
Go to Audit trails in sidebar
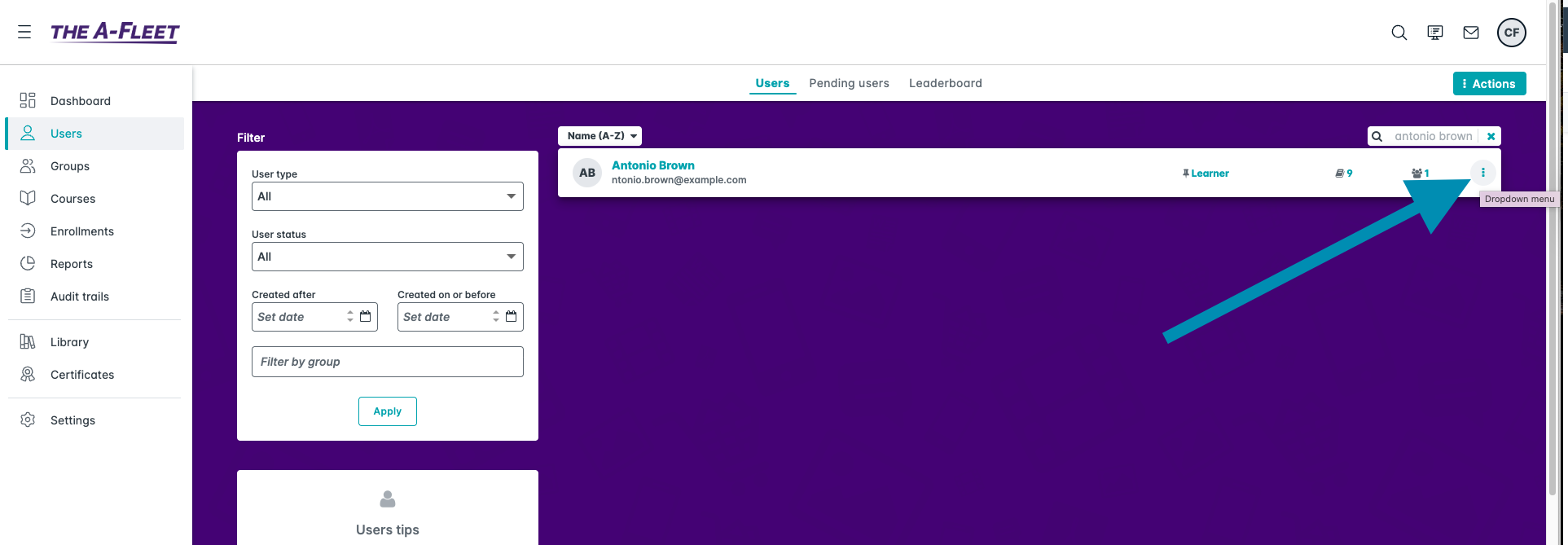click(79, 297)
